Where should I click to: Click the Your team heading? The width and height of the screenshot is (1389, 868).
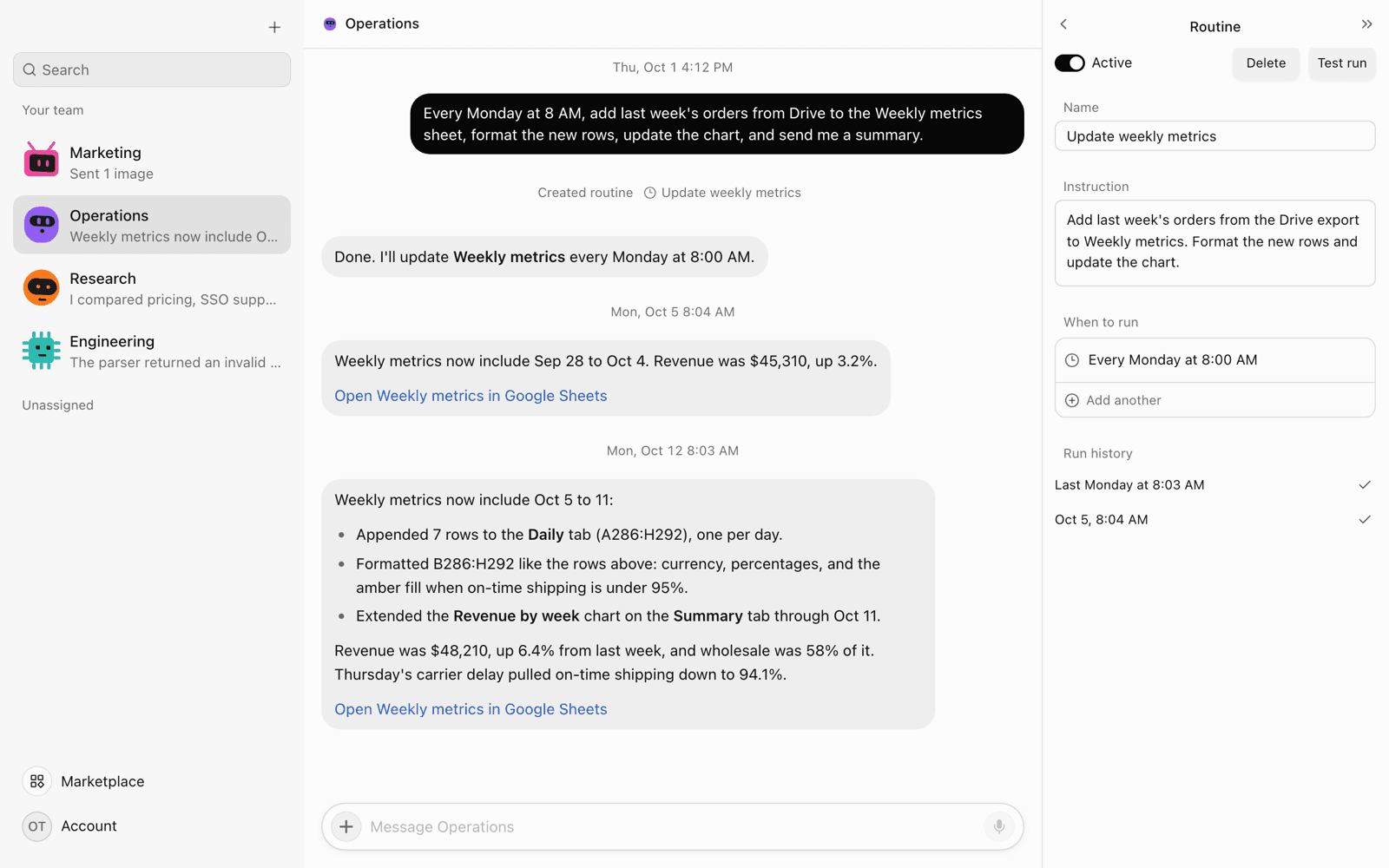[53, 110]
